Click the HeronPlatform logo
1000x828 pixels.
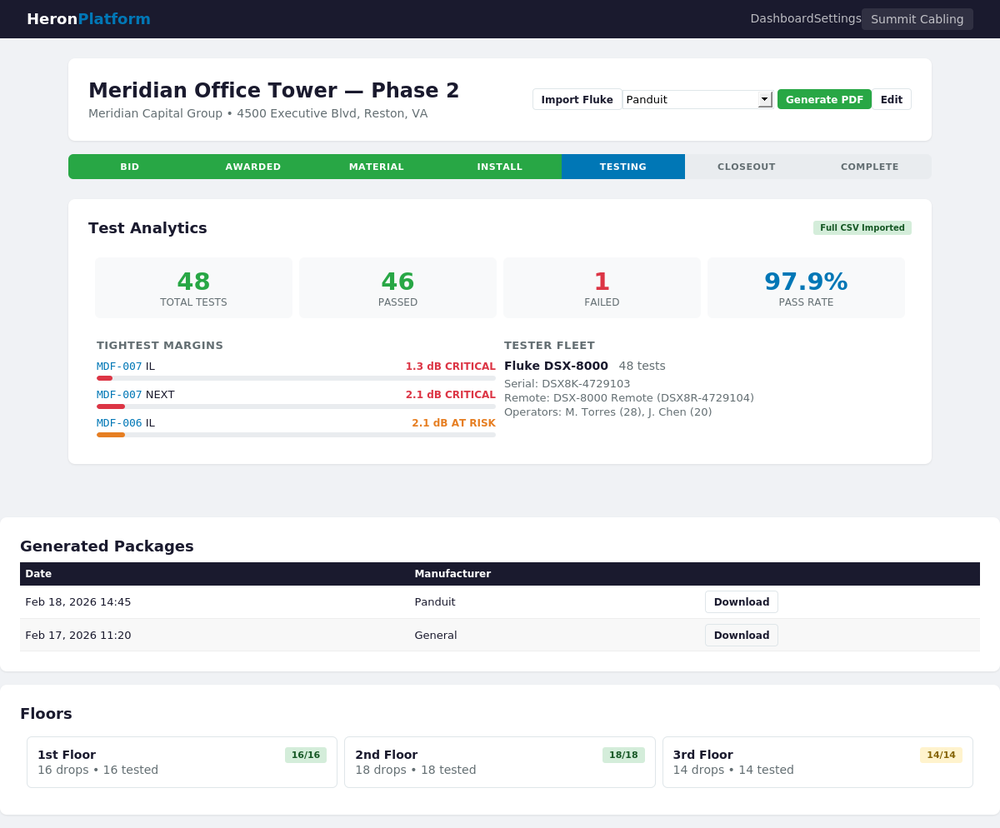(88, 18)
